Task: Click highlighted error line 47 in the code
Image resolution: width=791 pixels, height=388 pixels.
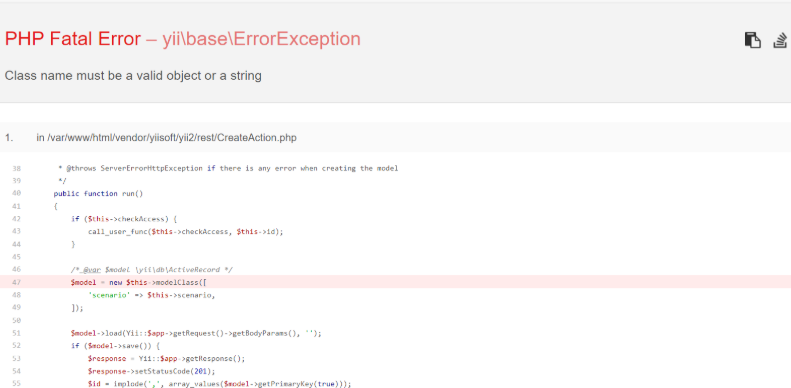Action: tap(396, 282)
